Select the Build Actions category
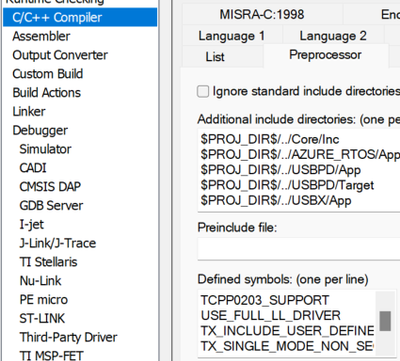Screen dimensions: 400x361 click(x=47, y=93)
